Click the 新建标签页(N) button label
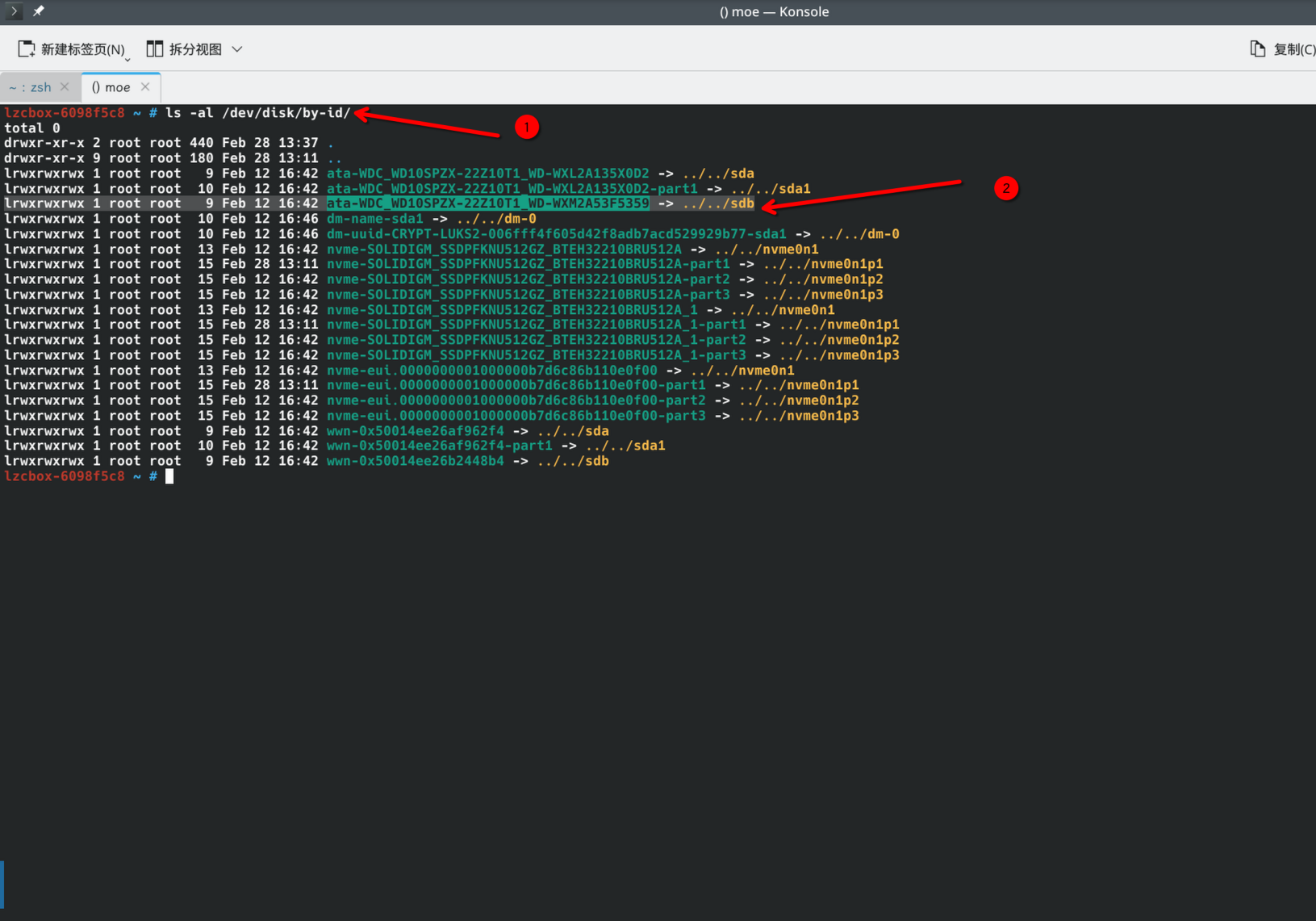The width and height of the screenshot is (1316, 921). [x=83, y=49]
